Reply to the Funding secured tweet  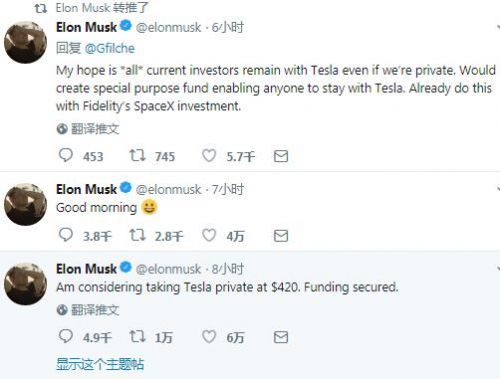coord(66,336)
